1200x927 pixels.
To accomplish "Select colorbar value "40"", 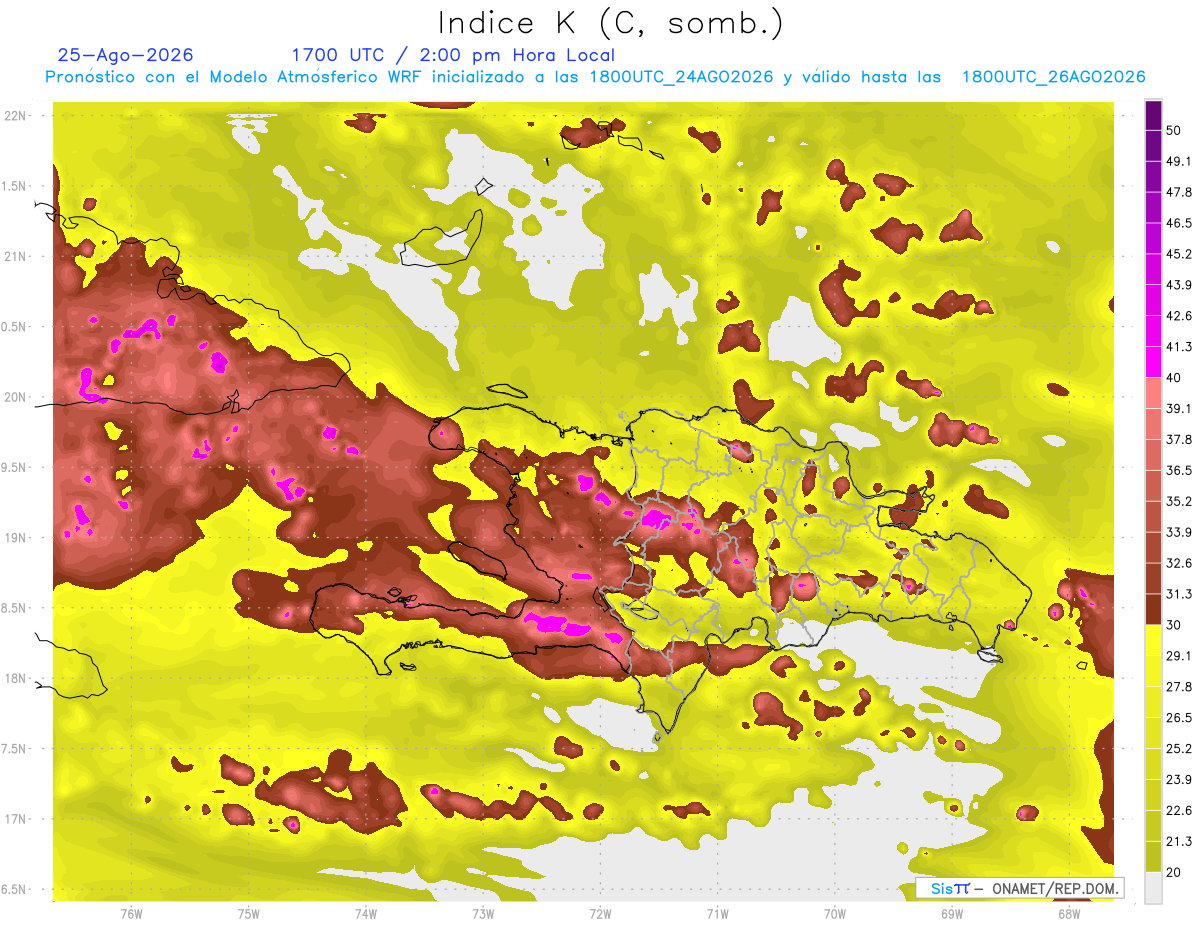I will [1176, 377].
